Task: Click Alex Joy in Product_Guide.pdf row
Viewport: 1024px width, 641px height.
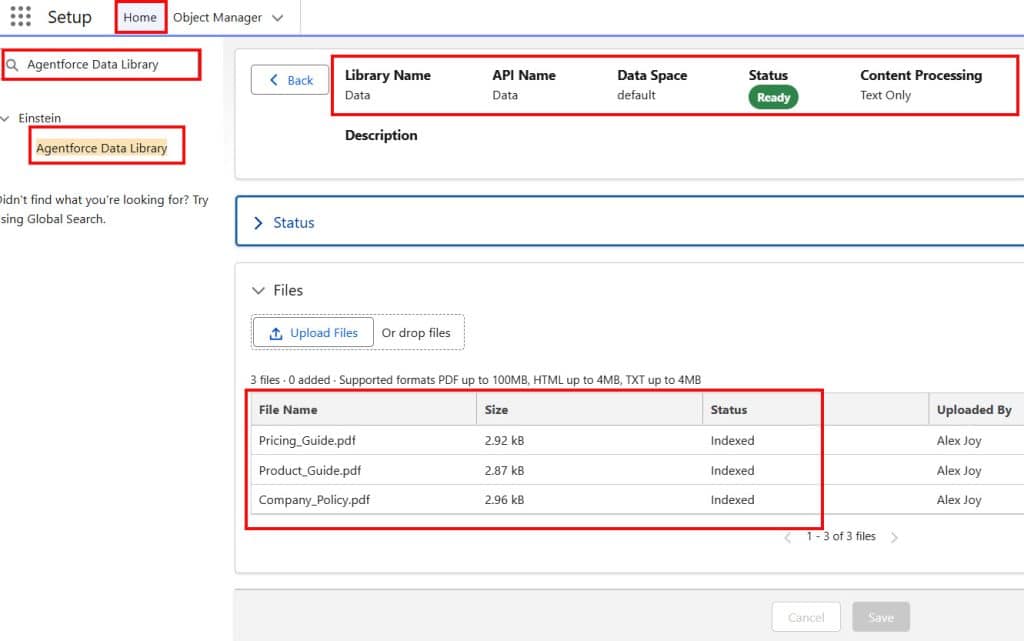Action: tap(959, 471)
